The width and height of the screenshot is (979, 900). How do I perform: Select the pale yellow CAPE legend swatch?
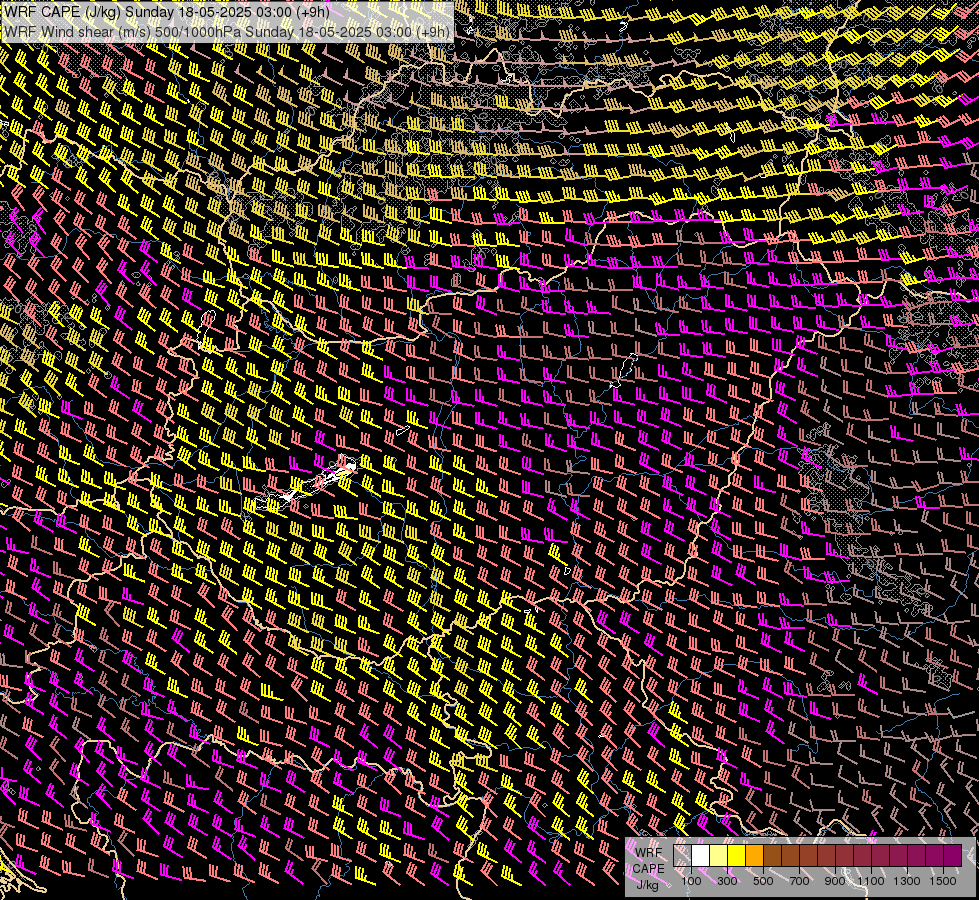pos(719,855)
